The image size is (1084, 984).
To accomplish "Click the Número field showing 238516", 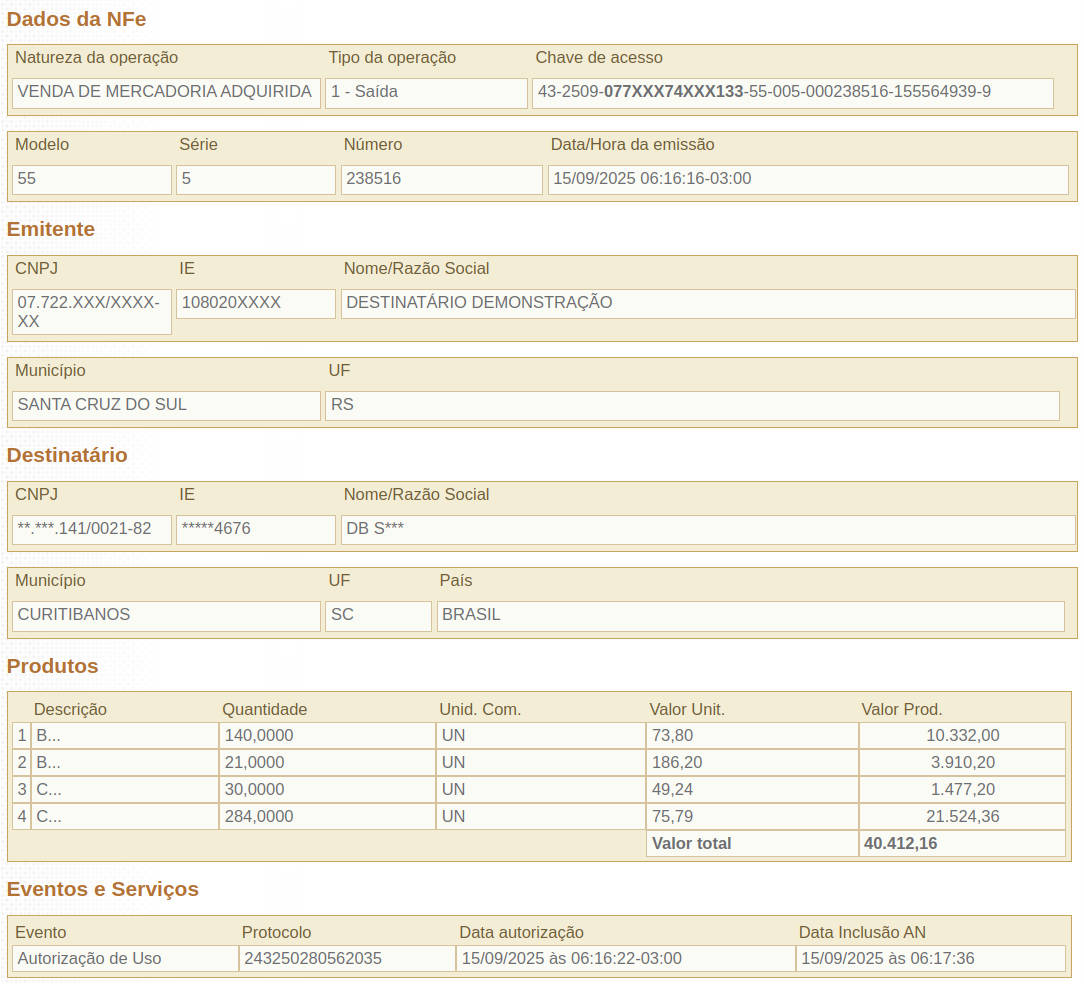I will point(441,179).
